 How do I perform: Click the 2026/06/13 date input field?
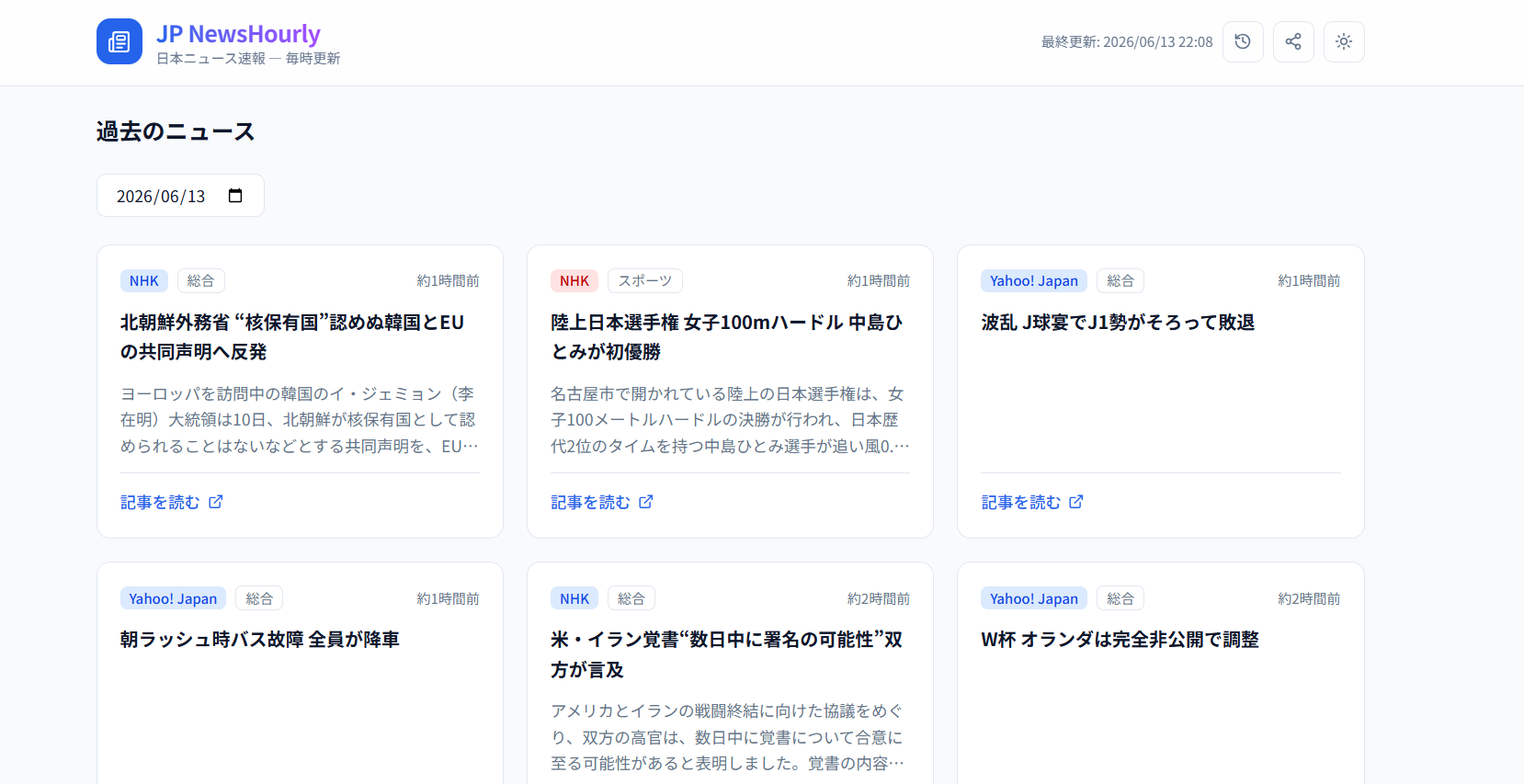click(180, 196)
